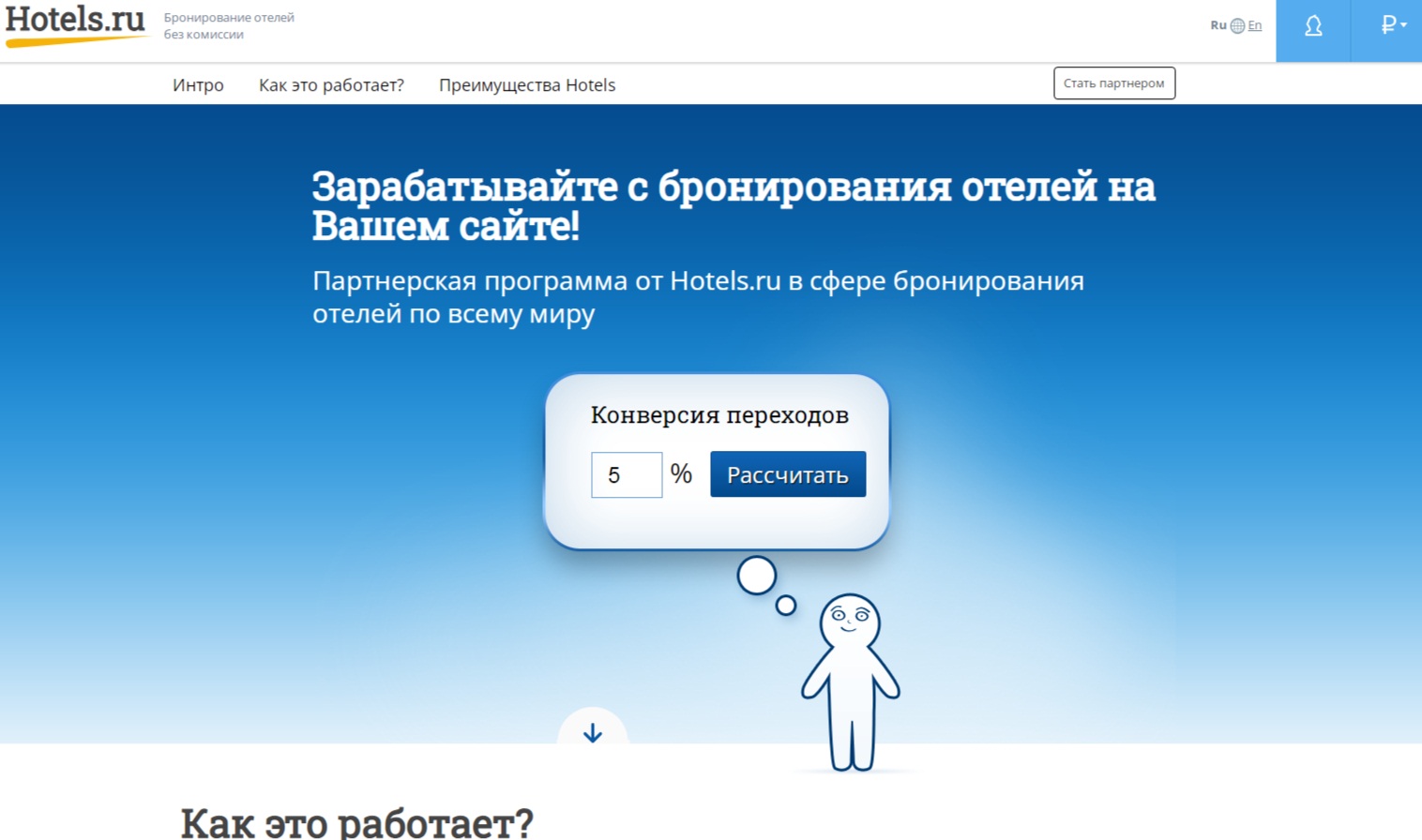This screenshot has height=840, width=1422.
Task: Click the Рассчитать button
Action: 788,474
